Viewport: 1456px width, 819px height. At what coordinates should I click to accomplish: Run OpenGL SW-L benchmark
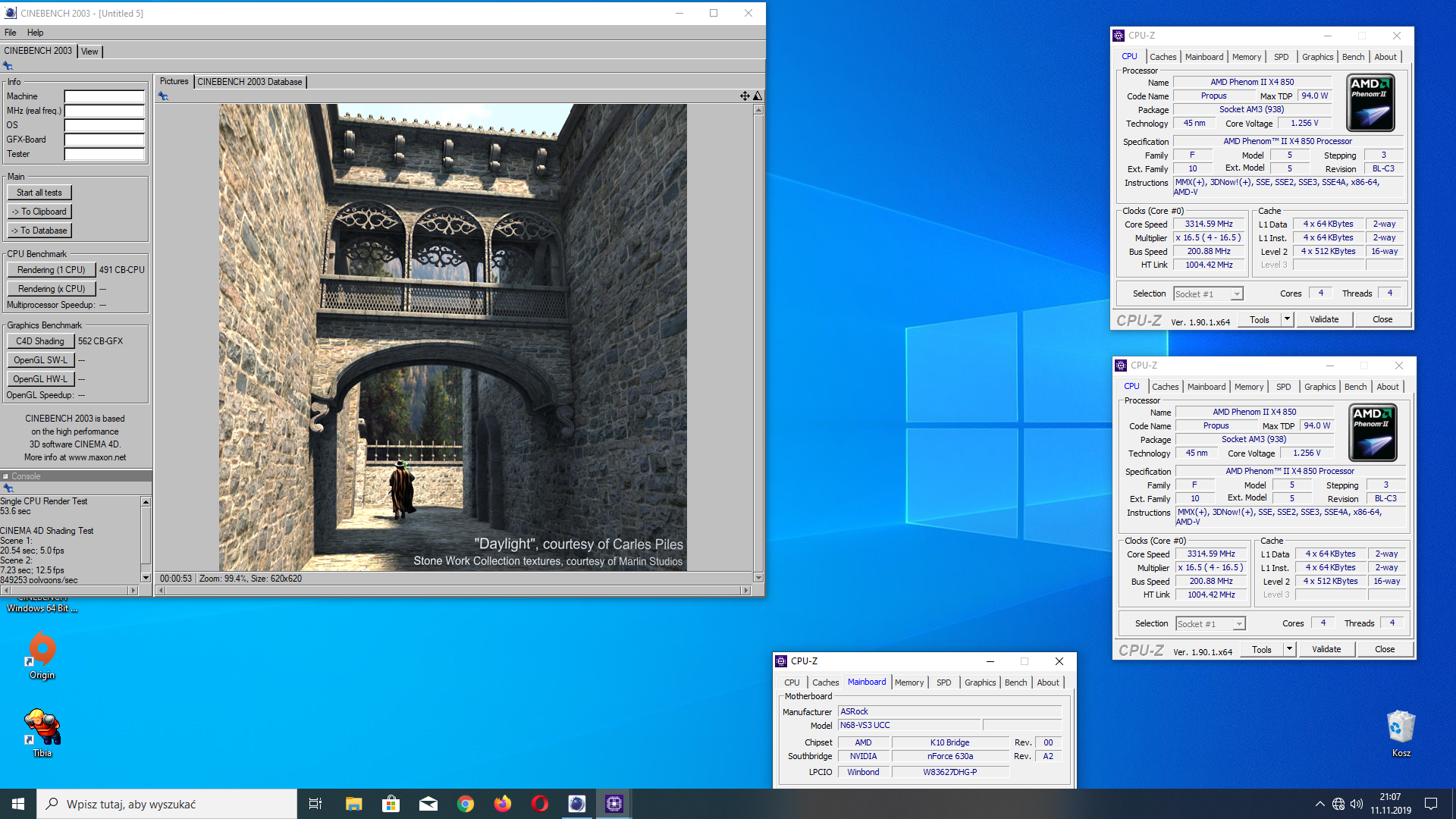coord(40,360)
